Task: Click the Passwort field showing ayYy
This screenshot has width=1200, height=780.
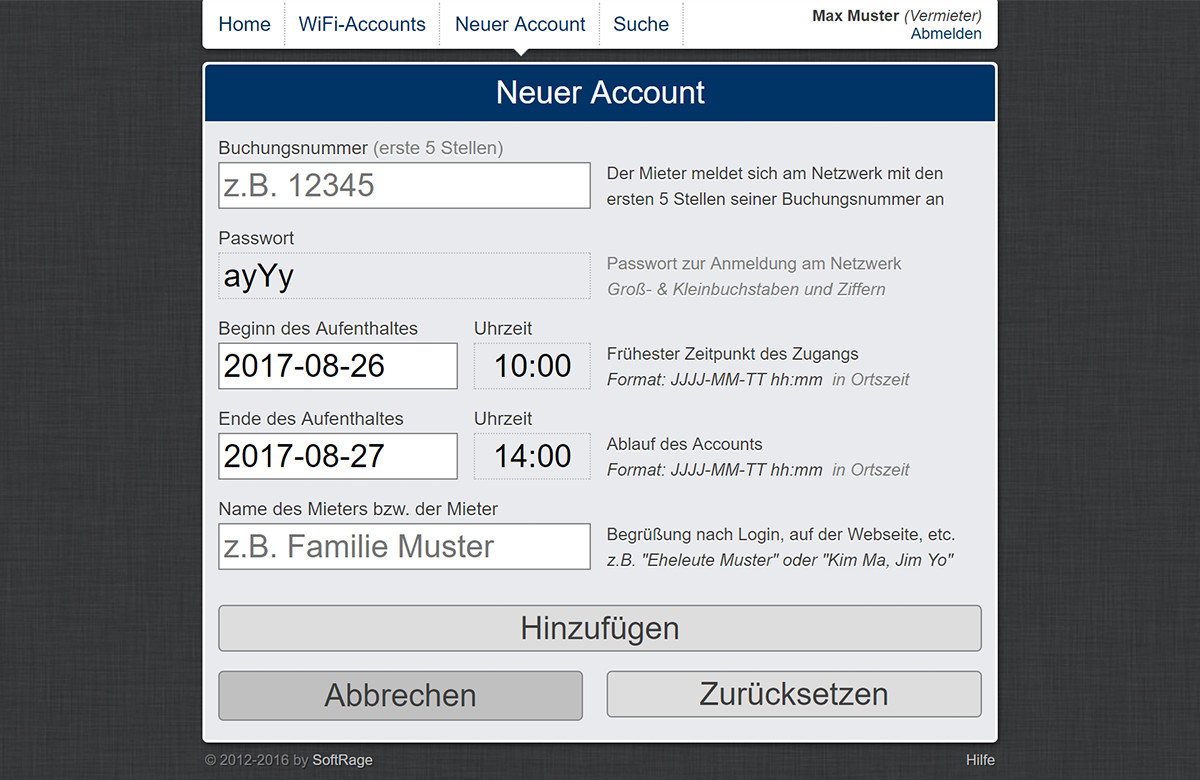Action: click(404, 276)
